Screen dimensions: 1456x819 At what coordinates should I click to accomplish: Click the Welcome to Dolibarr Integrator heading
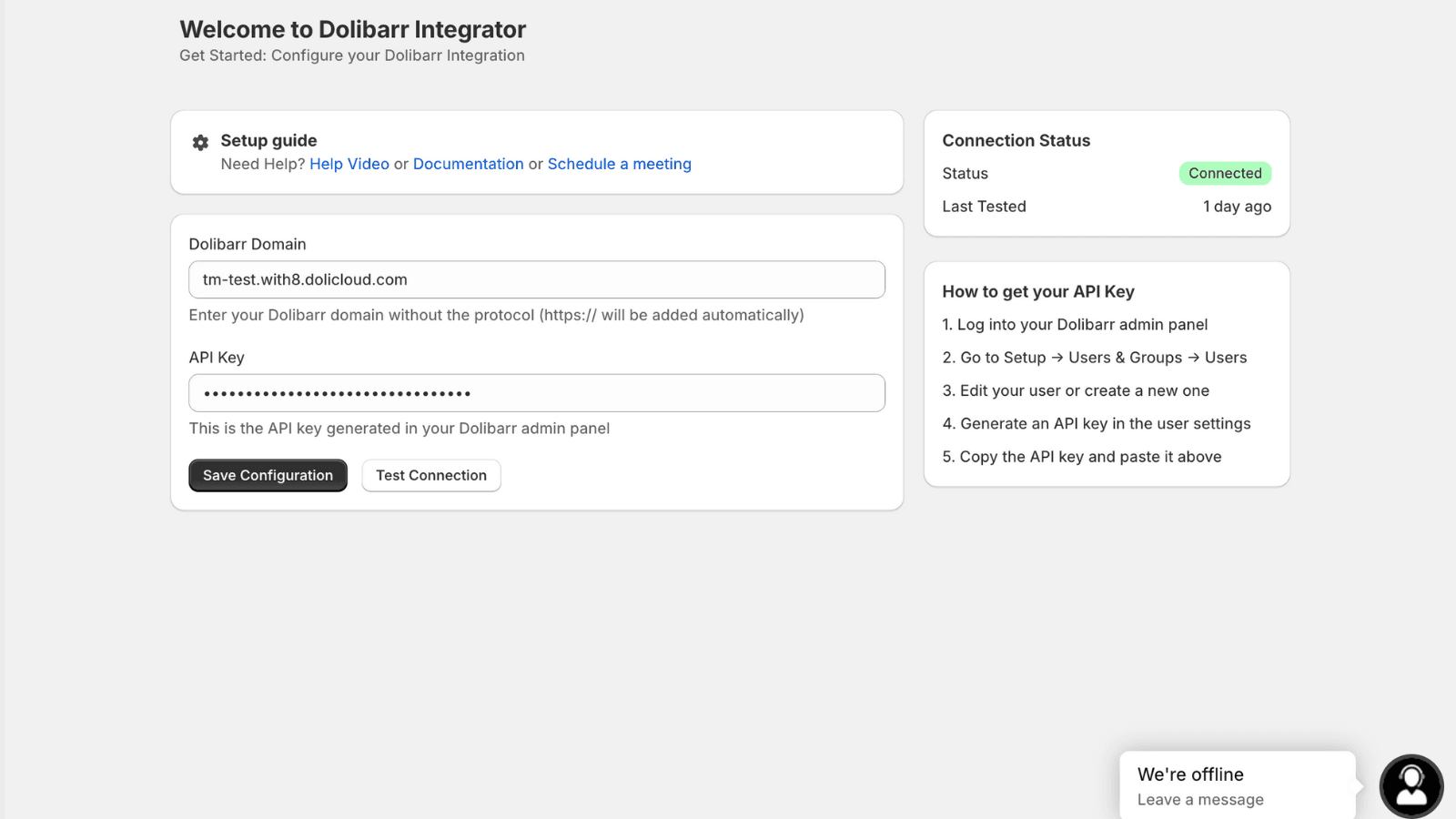click(x=352, y=30)
